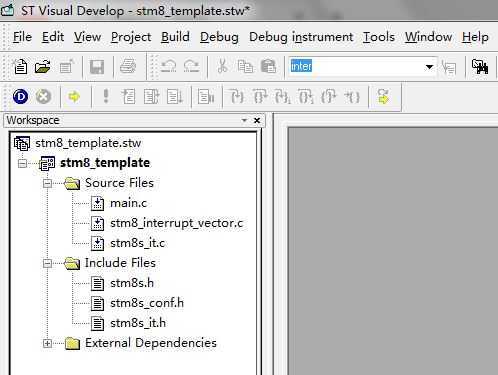Click the Undo arrow icon
This screenshot has height=375, width=498.
(x=169, y=66)
